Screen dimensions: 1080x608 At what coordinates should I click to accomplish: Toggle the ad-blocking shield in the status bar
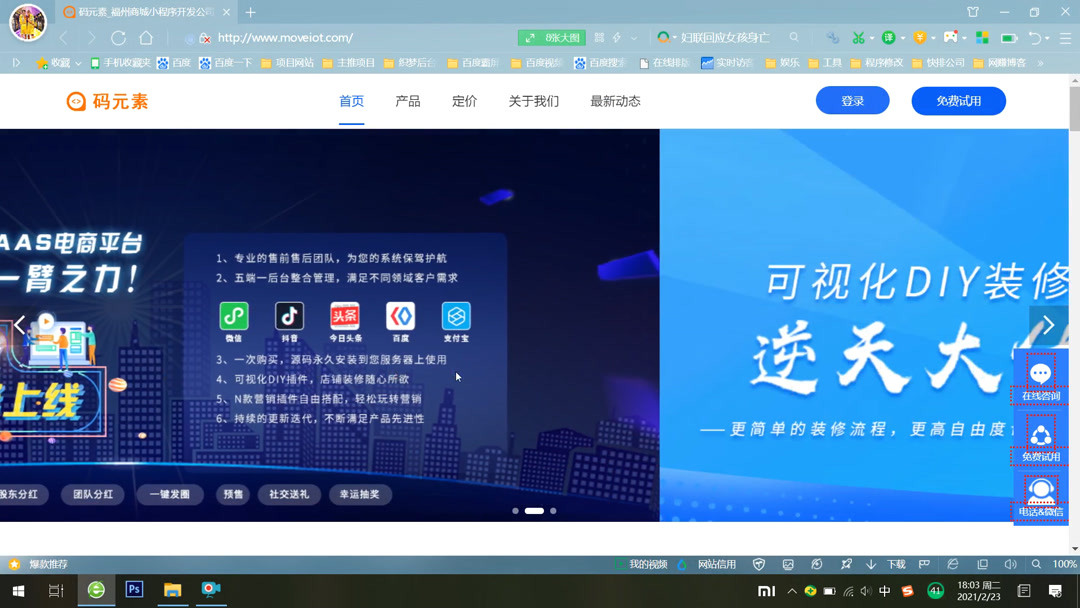757,565
